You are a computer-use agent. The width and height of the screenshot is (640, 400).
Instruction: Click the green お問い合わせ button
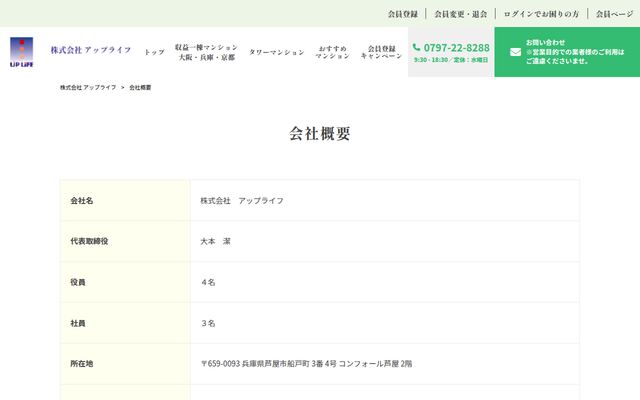pyautogui.click(x=567, y=52)
